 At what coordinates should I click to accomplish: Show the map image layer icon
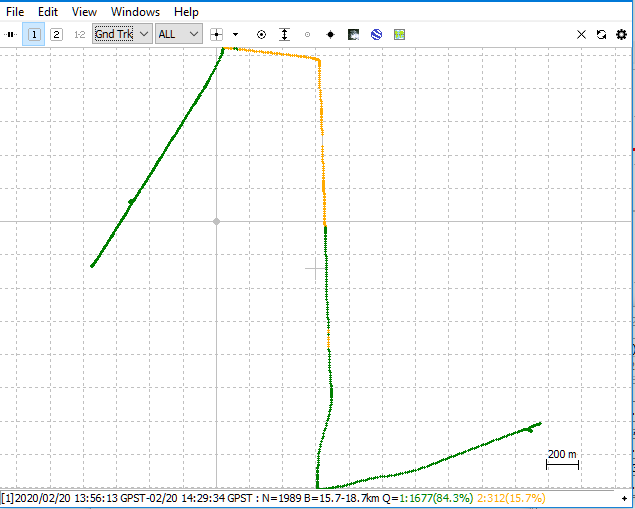[354, 34]
